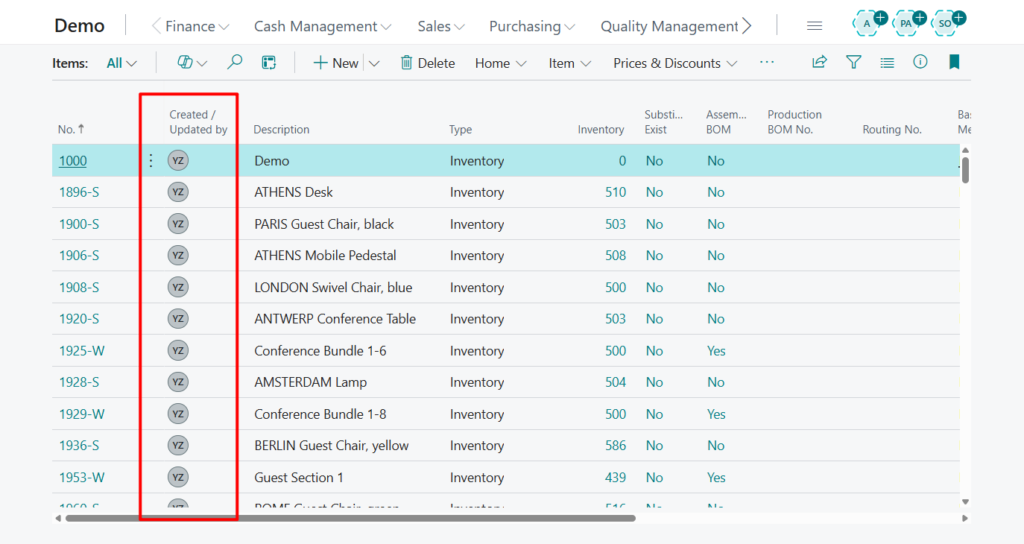1024x544 pixels.
Task: Open the Prices & Discounts dropdown
Action: [674, 63]
